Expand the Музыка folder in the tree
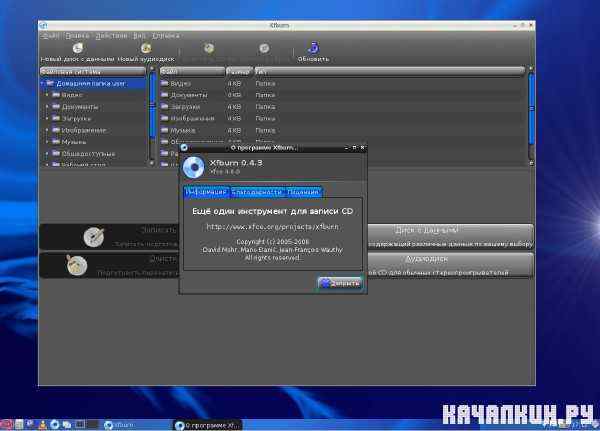This screenshot has width=600, height=431. click(47, 142)
